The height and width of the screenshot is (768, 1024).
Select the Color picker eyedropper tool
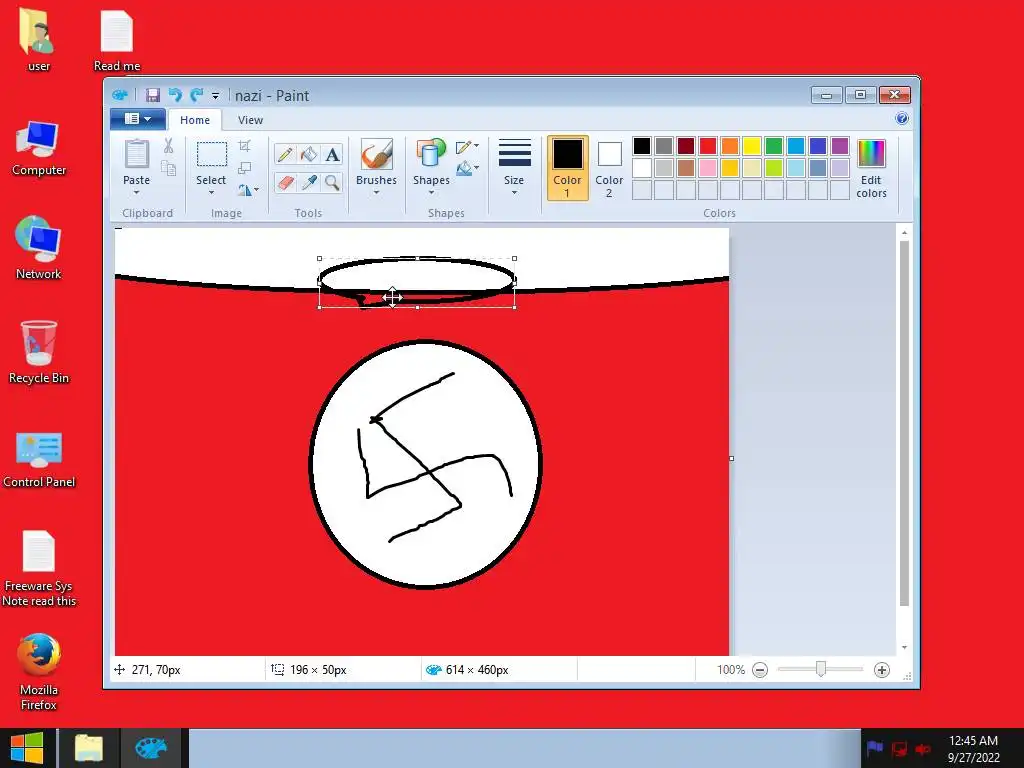coord(308,182)
